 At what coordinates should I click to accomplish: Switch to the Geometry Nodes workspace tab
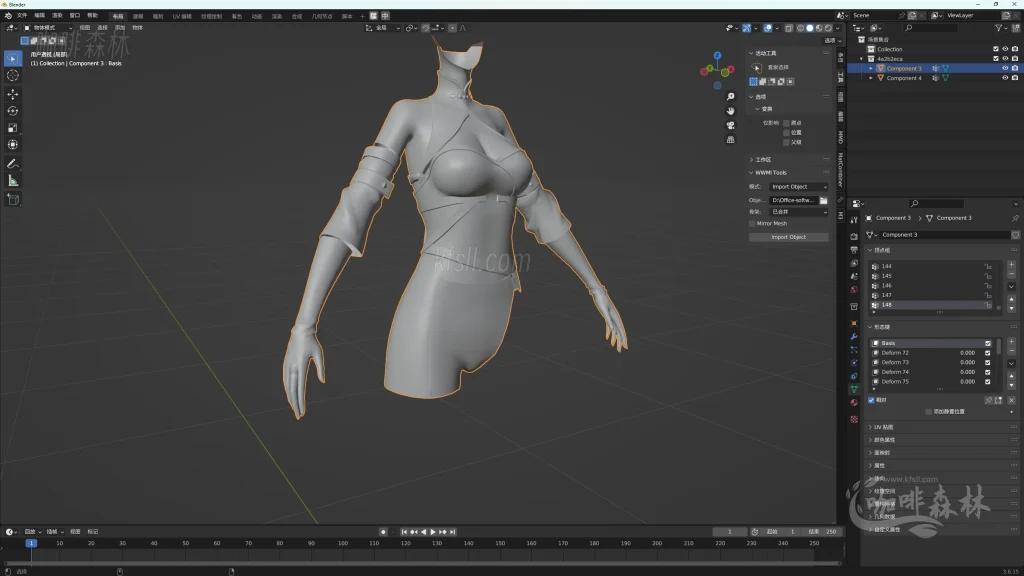pos(322,16)
